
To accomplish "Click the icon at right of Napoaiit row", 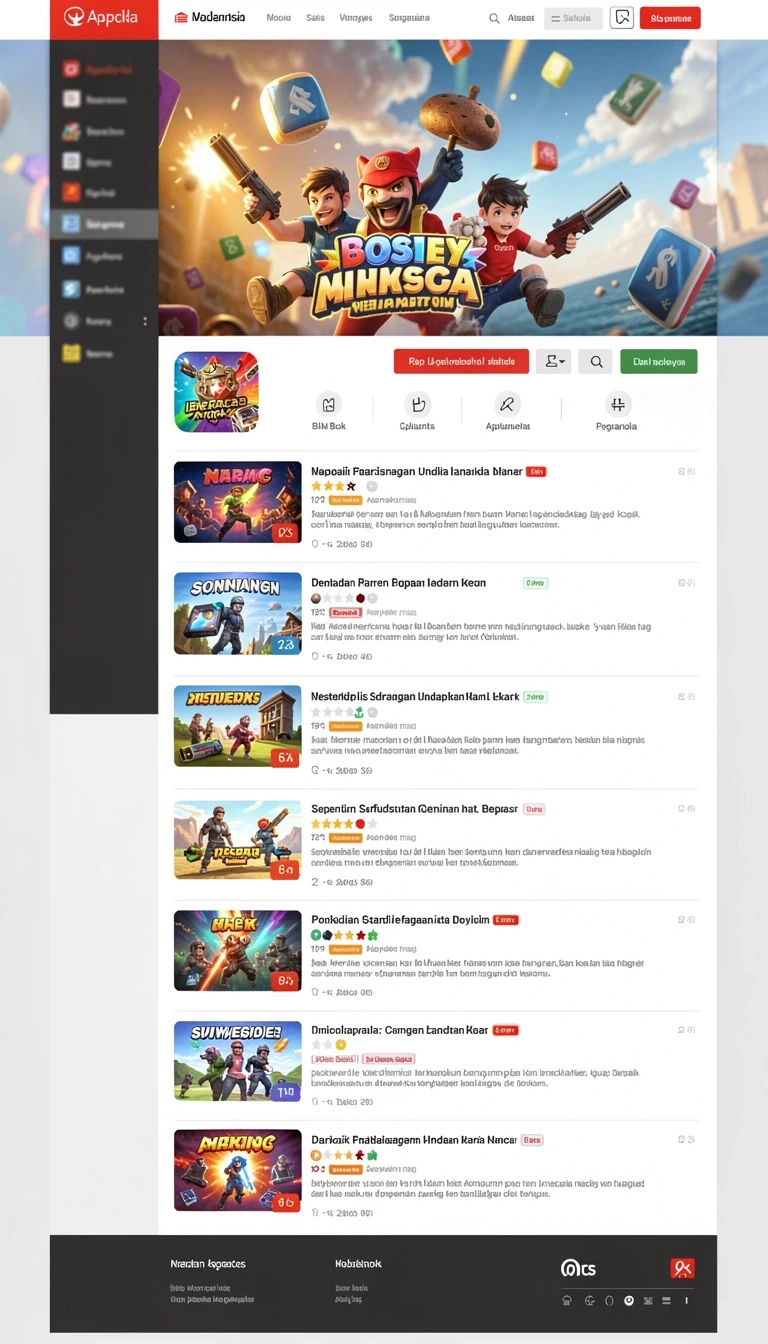I will tap(686, 470).
